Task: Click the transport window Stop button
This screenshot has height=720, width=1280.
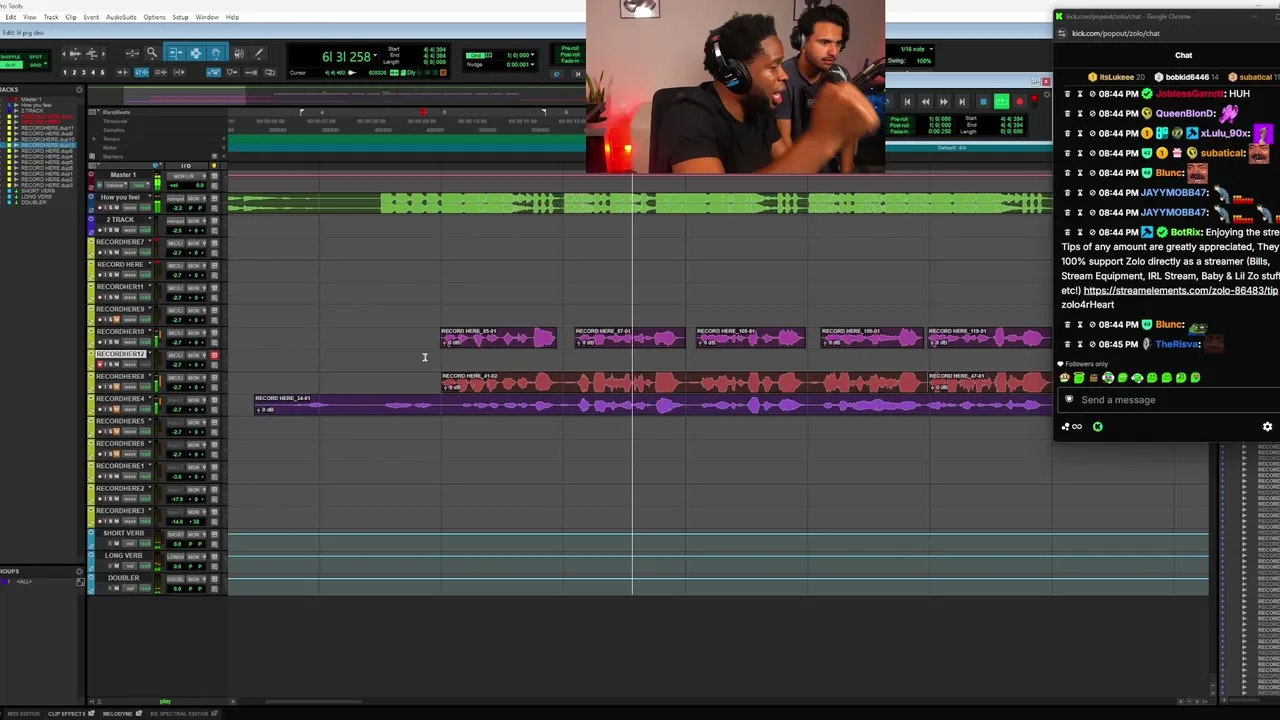Action: tap(983, 102)
